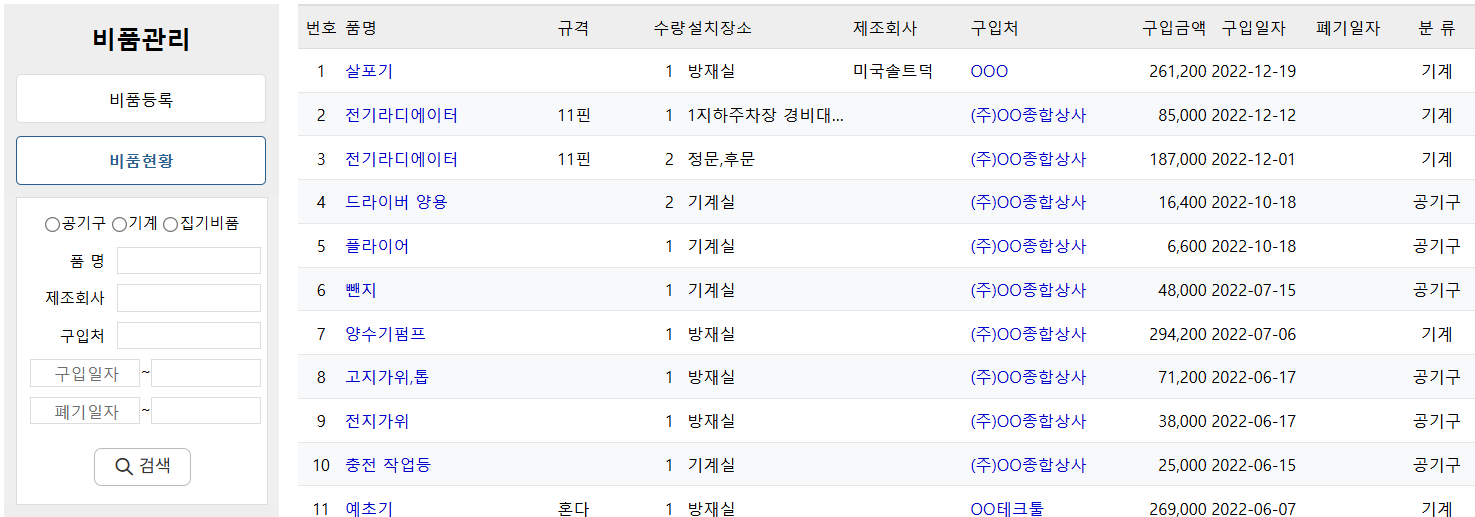Open the 충전 작업등 item link
Screen dimensions: 1475x517
click(x=388, y=465)
